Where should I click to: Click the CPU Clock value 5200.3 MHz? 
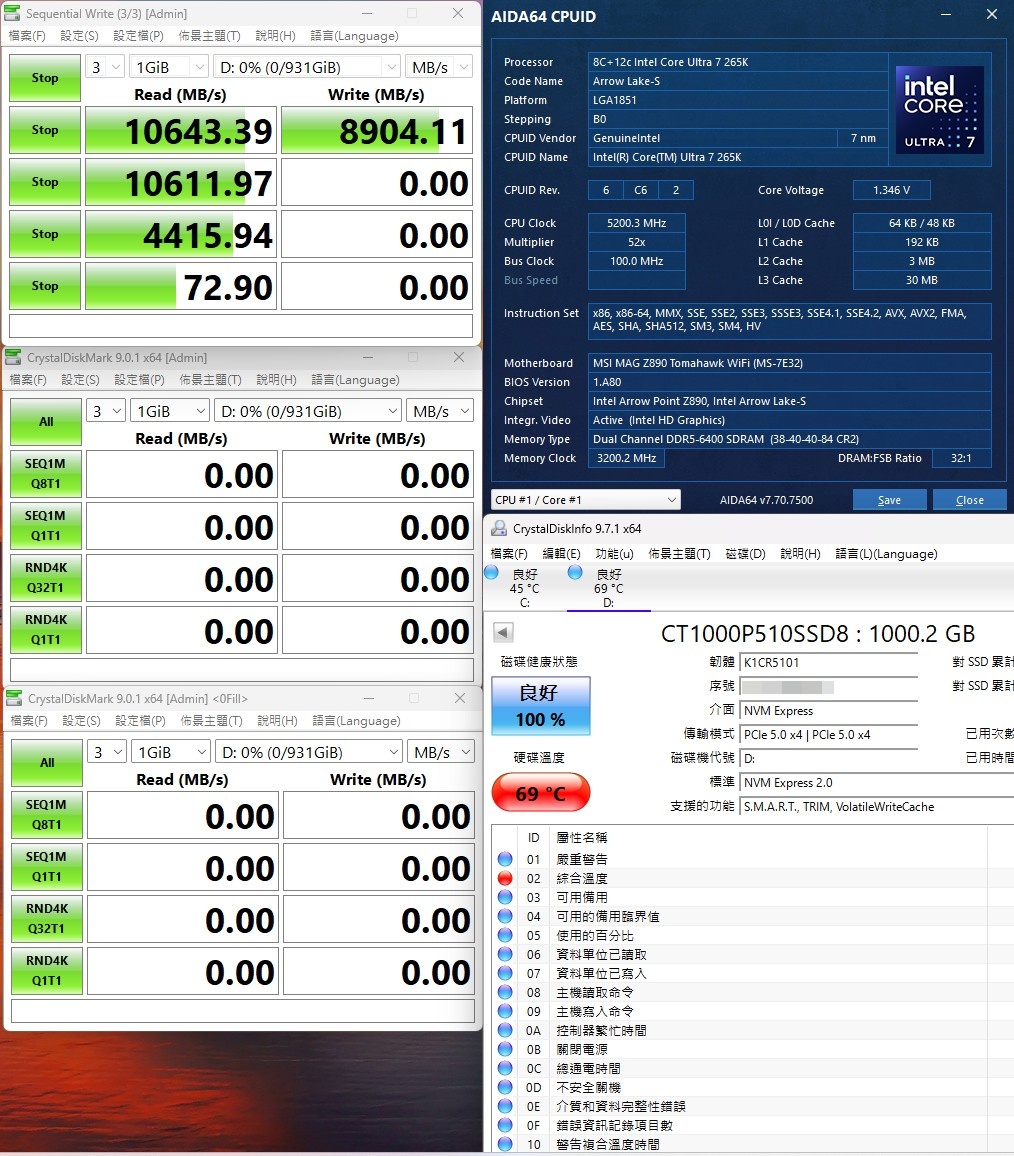click(636, 223)
